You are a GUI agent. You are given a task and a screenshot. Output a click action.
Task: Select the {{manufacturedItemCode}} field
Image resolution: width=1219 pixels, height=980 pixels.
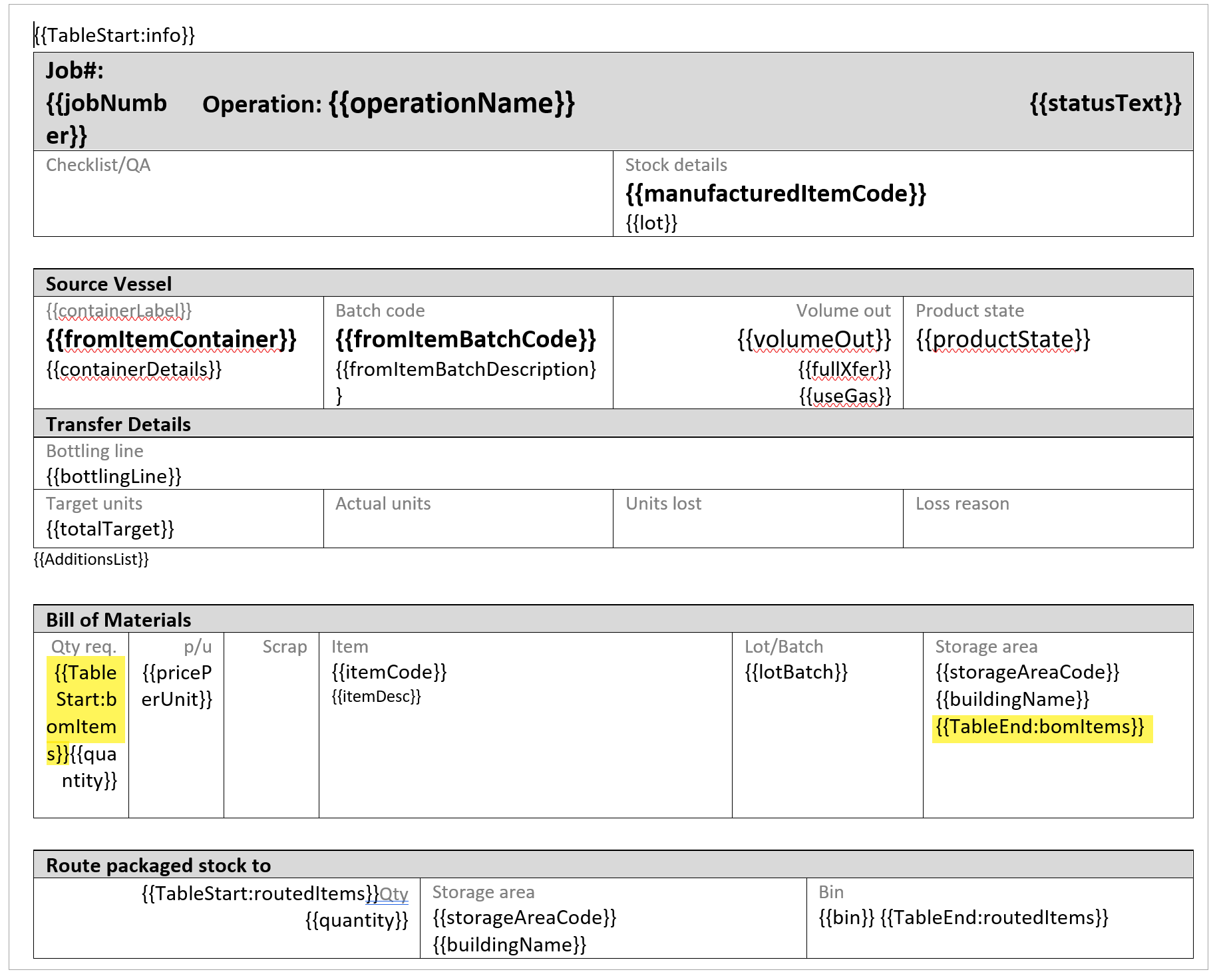click(776, 194)
